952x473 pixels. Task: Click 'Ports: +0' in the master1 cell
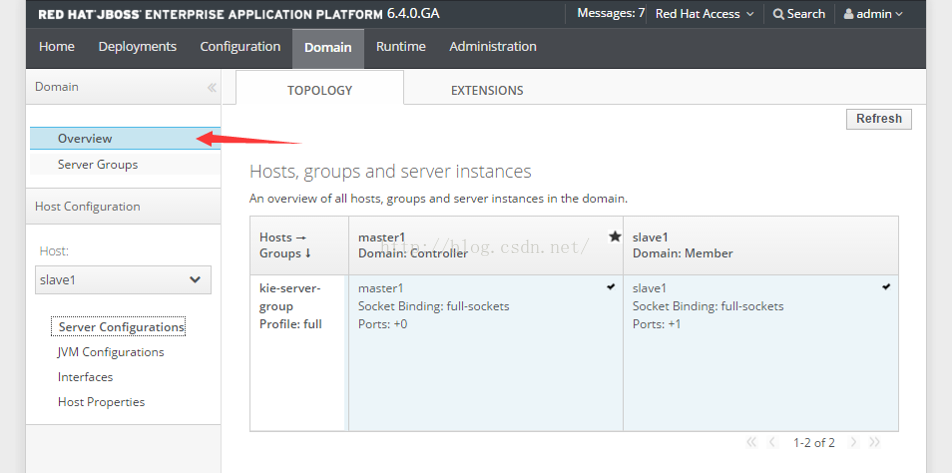click(382, 324)
